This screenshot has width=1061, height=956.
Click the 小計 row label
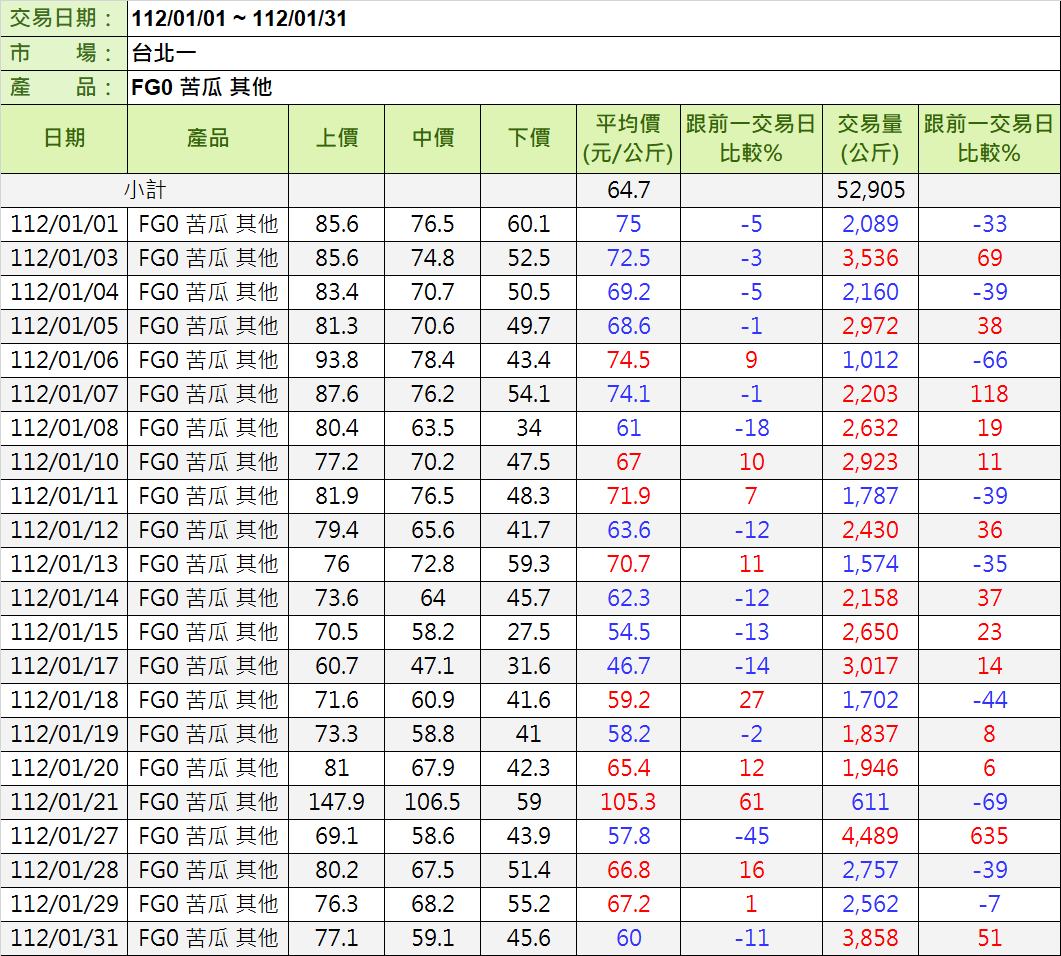pos(145,190)
